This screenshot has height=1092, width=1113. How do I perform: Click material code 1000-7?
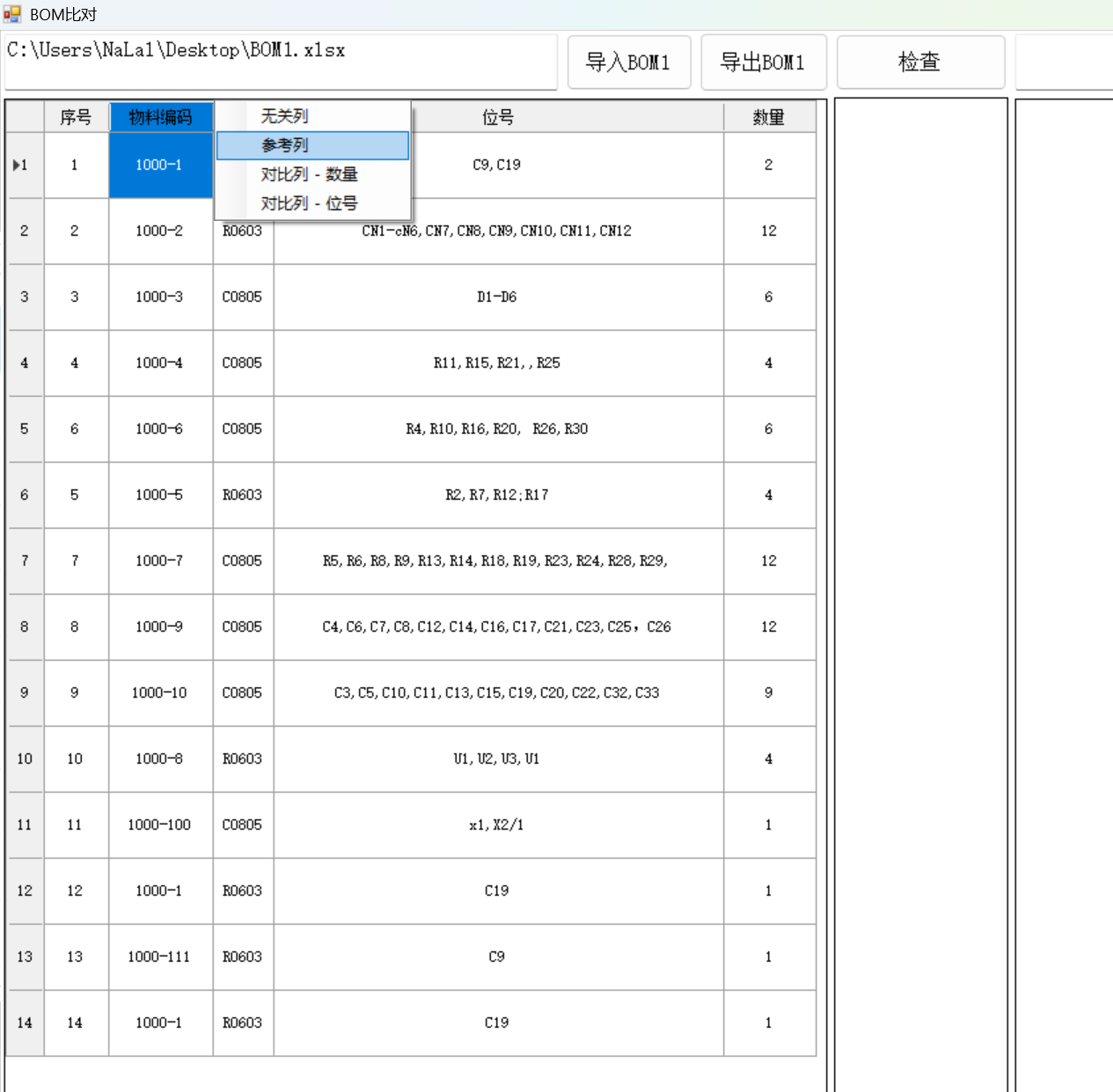[160, 561]
